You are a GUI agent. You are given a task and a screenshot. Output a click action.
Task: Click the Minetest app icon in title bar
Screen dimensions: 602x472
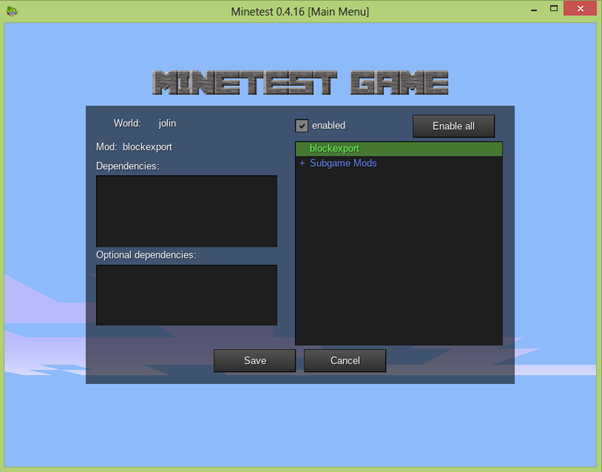point(12,11)
